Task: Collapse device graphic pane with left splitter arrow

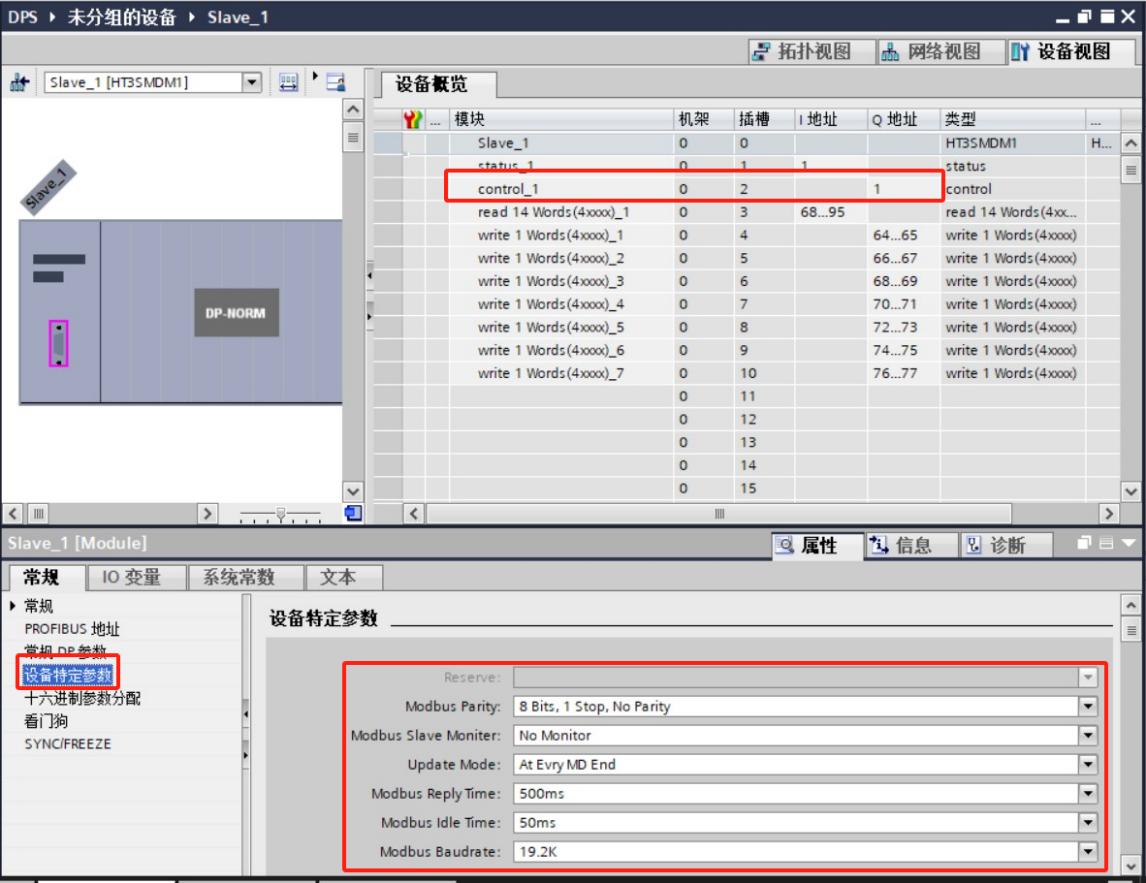Action: [x=369, y=276]
